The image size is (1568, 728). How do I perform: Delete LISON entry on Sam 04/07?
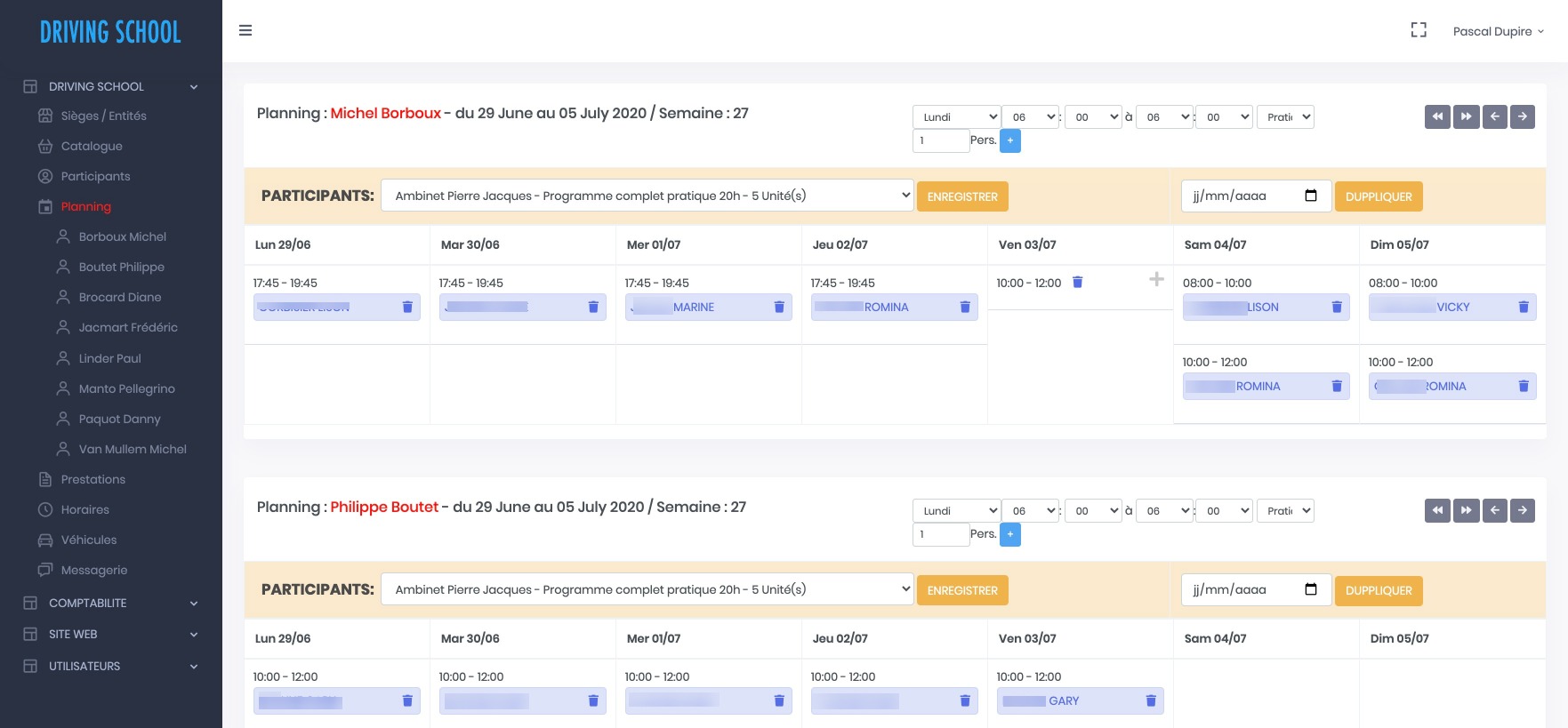[x=1337, y=307]
